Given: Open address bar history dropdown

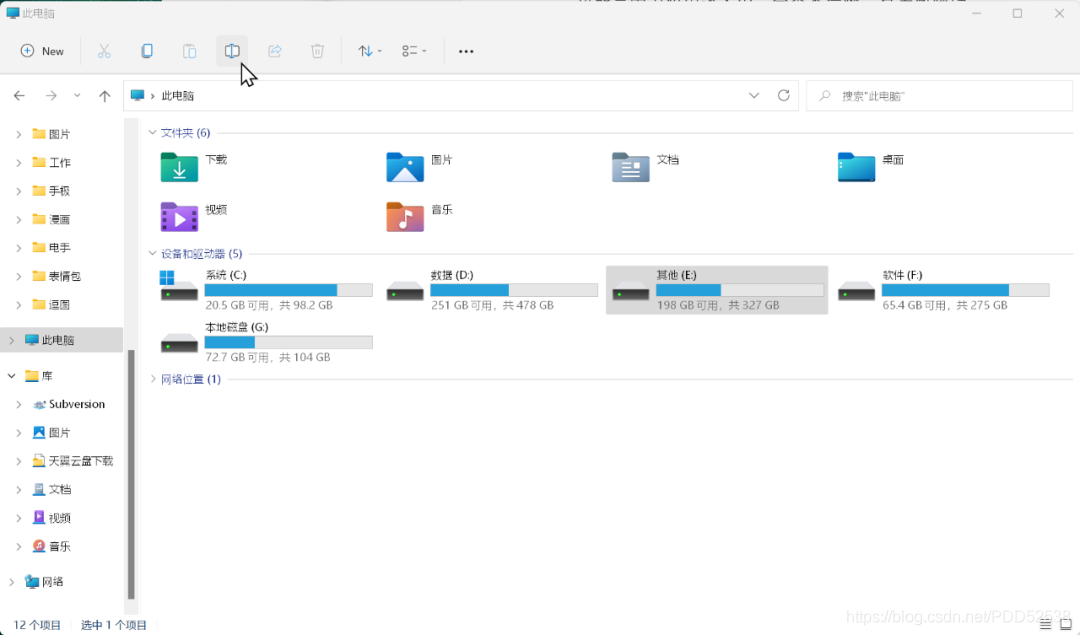Looking at the screenshot, I should point(754,96).
